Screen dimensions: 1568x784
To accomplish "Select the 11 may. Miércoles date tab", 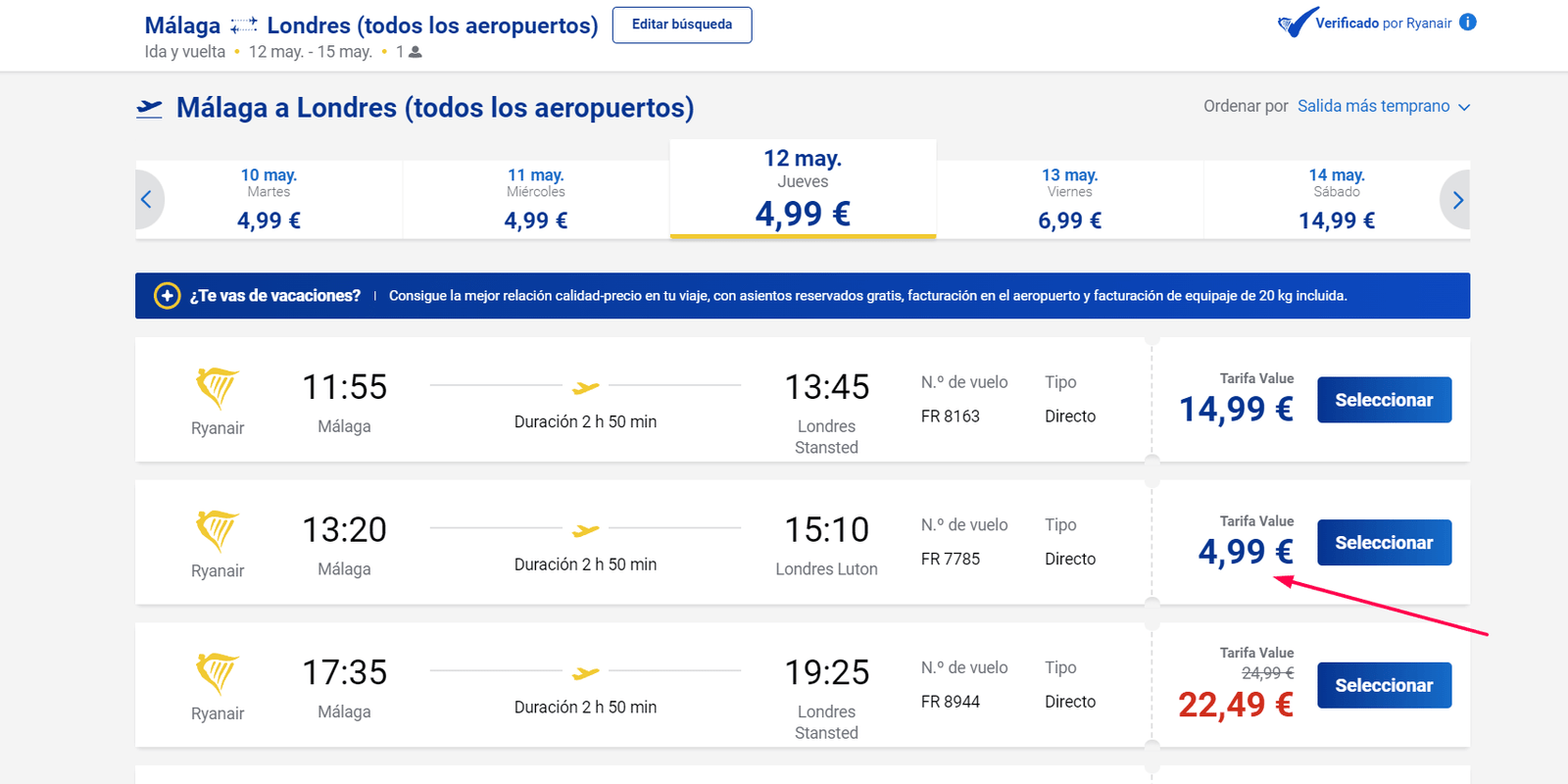I will click(536, 200).
